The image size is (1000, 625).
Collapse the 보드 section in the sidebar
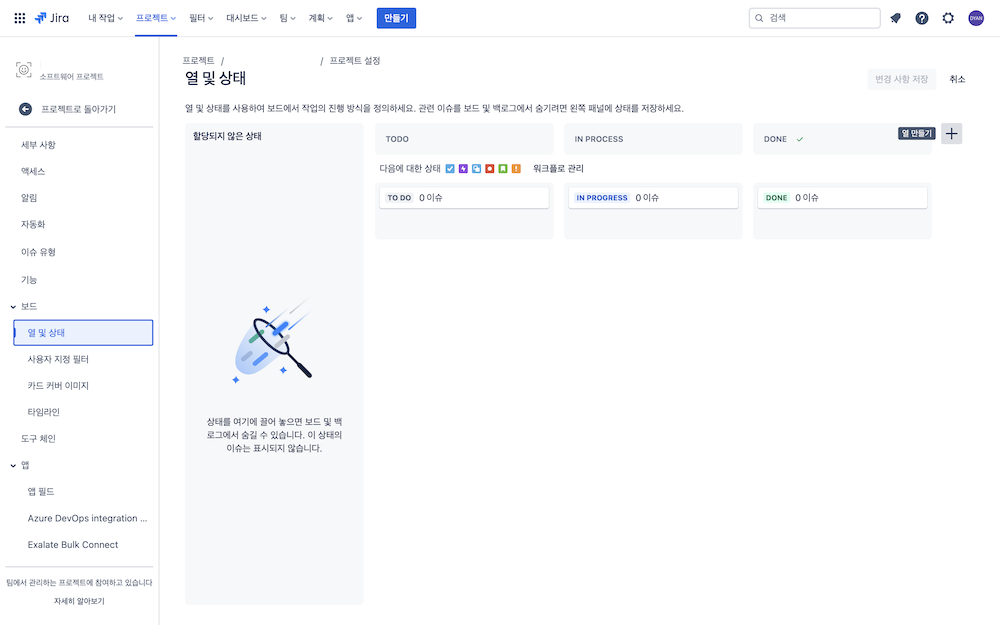tap(13, 307)
